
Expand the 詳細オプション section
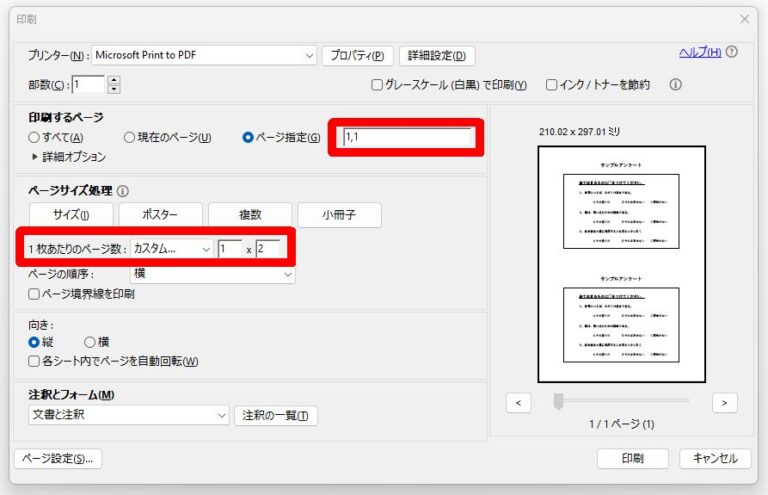(x=35, y=156)
